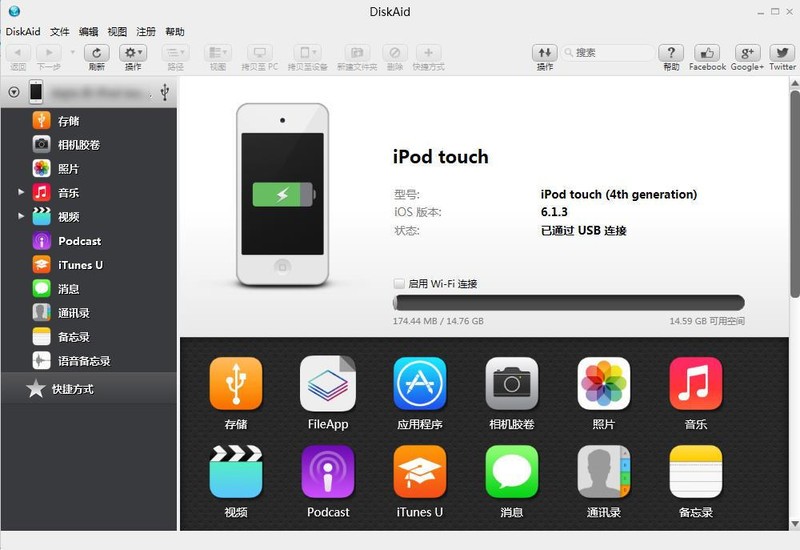Viewport: 800px width, 550px height.
Task: Click the scrollbar up arrow
Action: (795, 83)
